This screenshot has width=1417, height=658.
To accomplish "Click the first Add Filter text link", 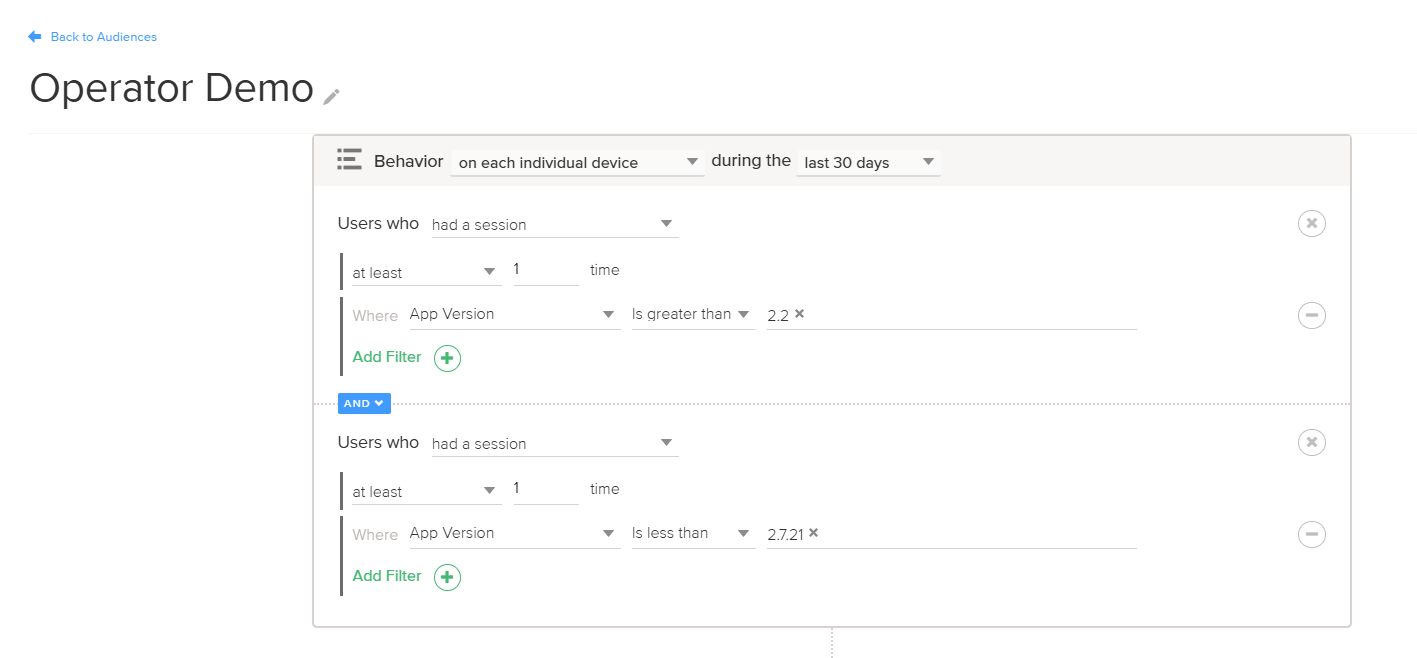I will [x=387, y=357].
